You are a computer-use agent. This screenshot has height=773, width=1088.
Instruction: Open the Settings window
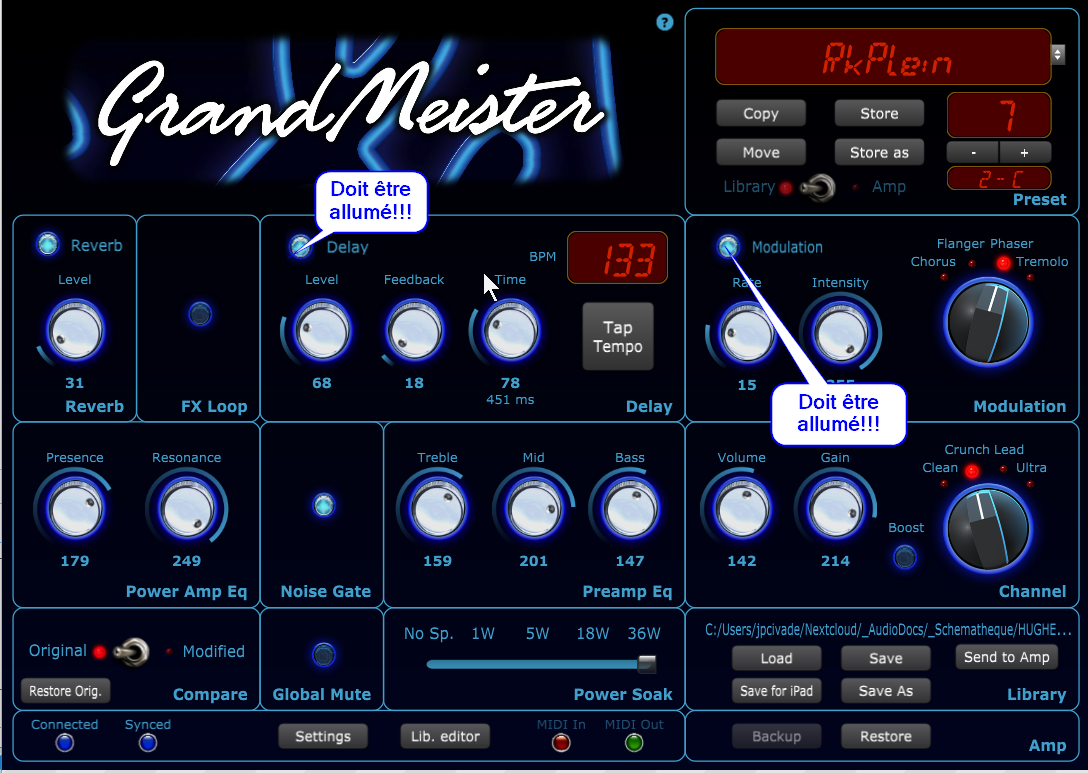pos(323,737)
